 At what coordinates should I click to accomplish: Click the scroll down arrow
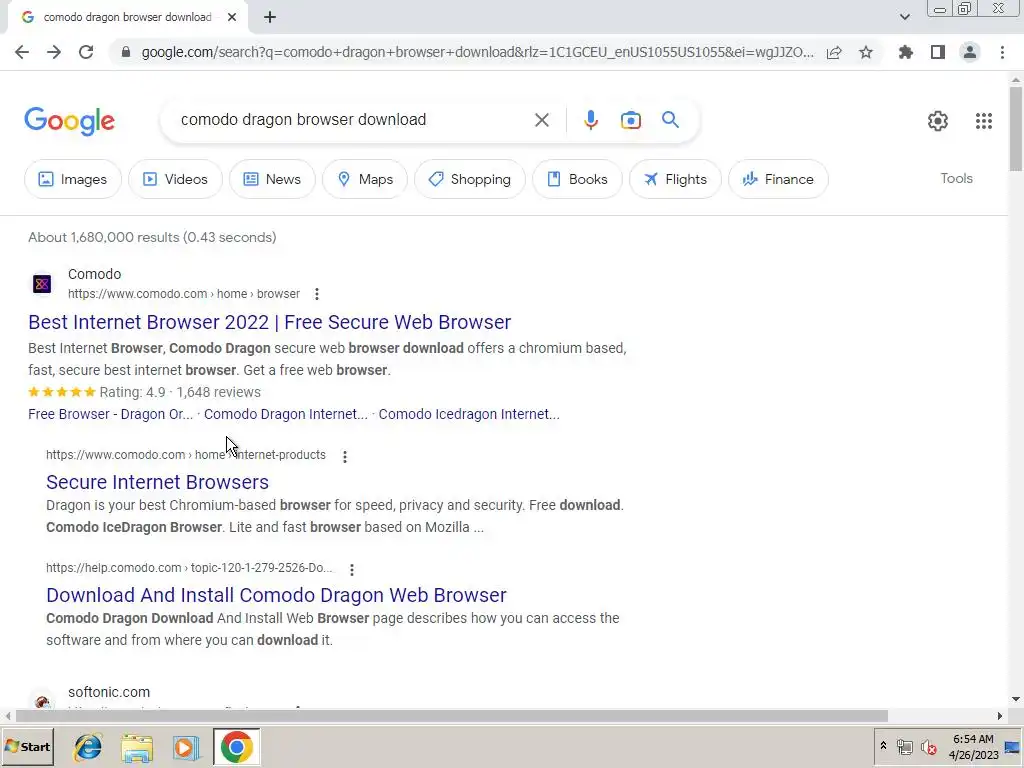pos(1016,699)
